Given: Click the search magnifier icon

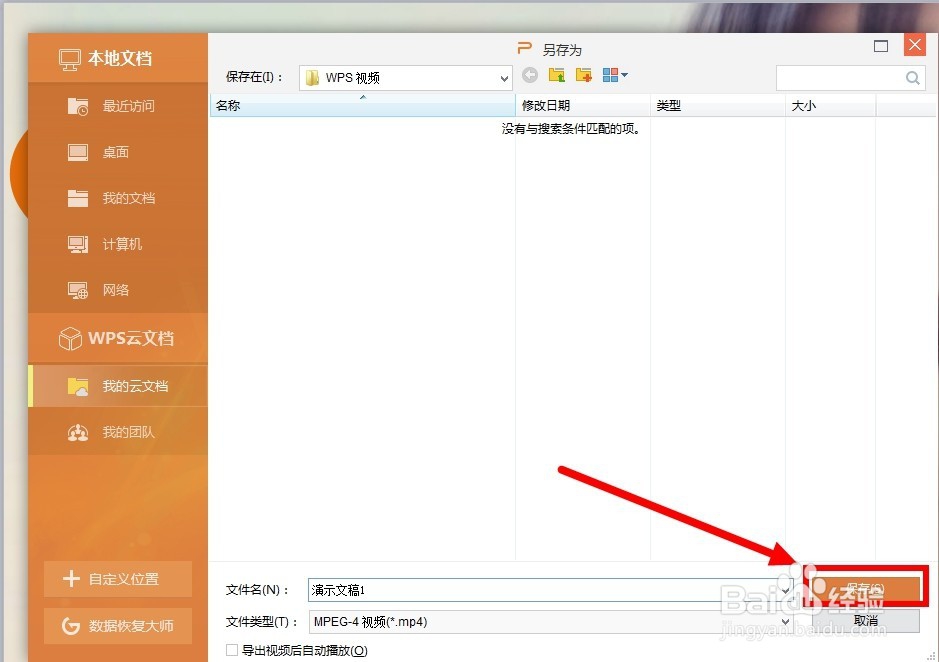Looking at the screenshot, I should point(913,78).
